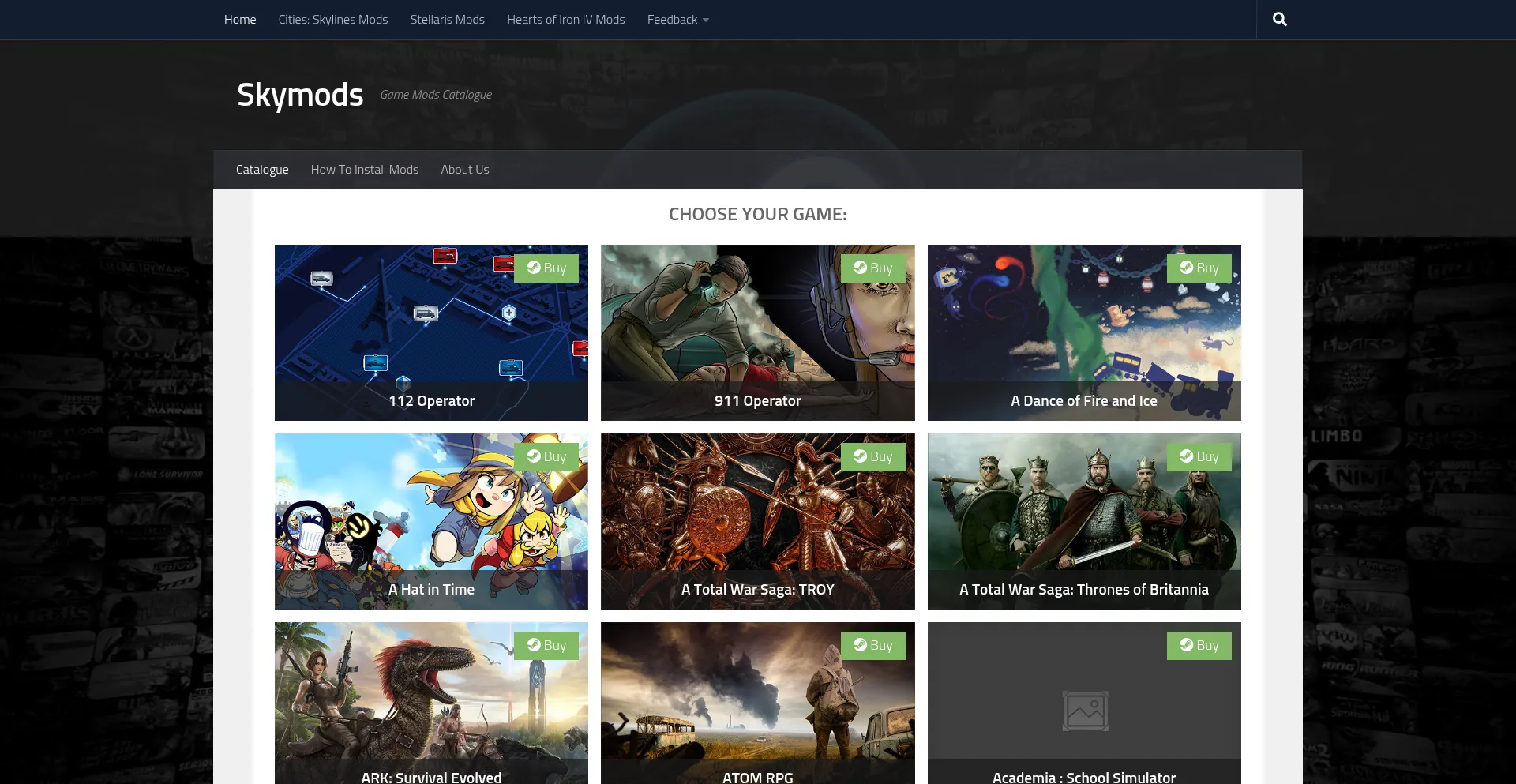Image resolution: width=1516 pixels, height=784 pixels.
Task: Click Buy on 112 Operator tile
Action: (546, 268)
